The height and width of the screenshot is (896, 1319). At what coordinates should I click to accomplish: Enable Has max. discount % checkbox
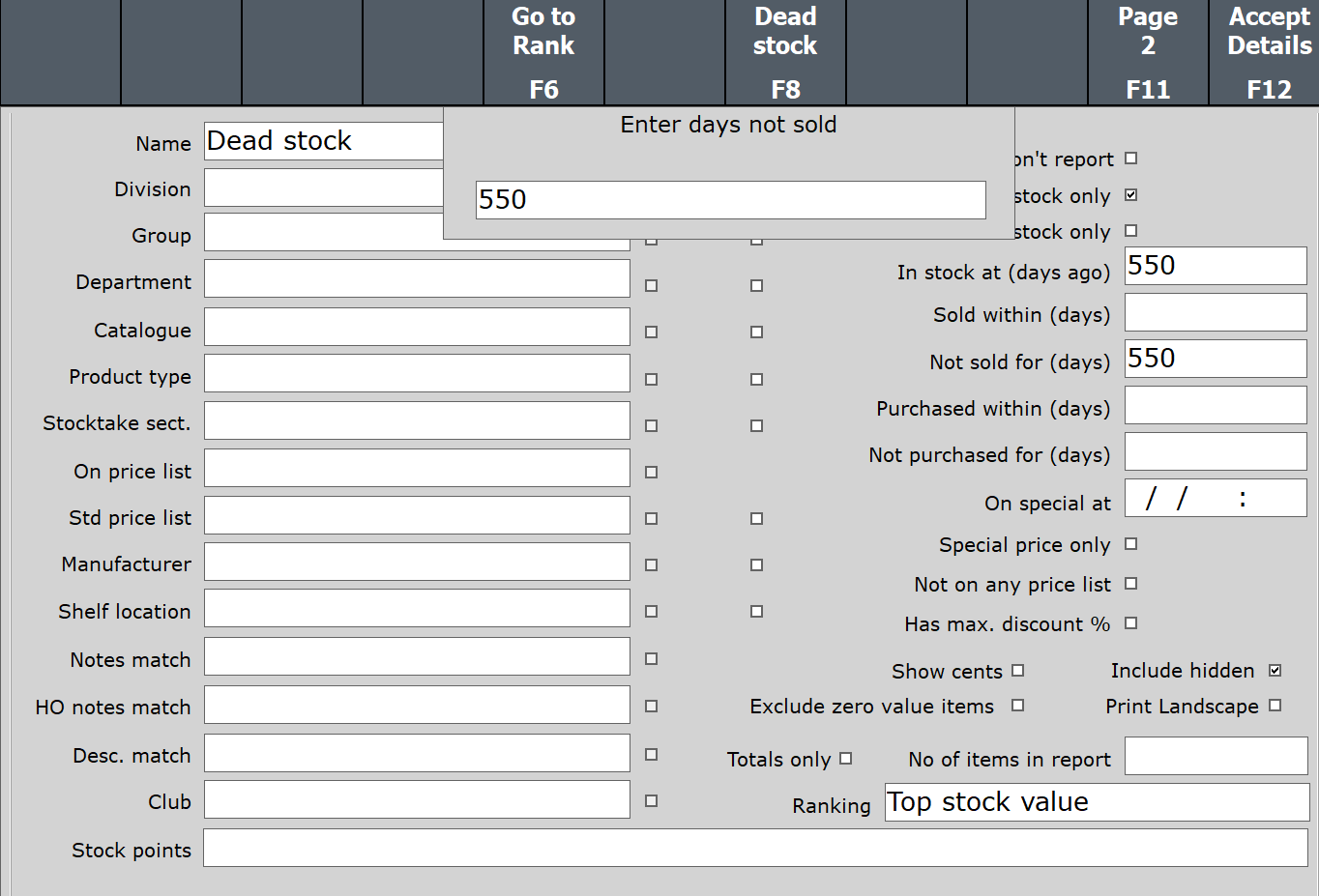tap(1130, 623)
